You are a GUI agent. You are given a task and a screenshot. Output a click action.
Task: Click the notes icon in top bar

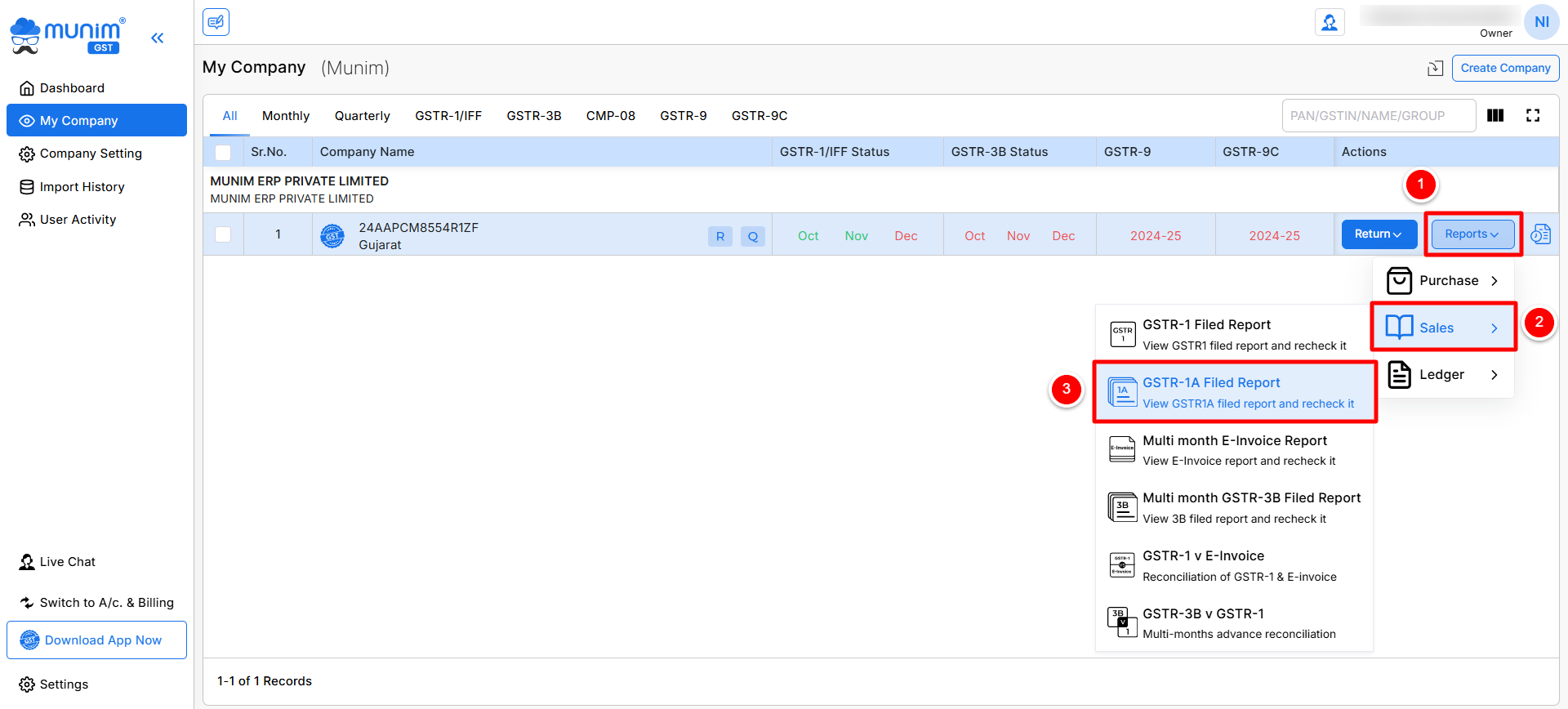click(216, 22)
